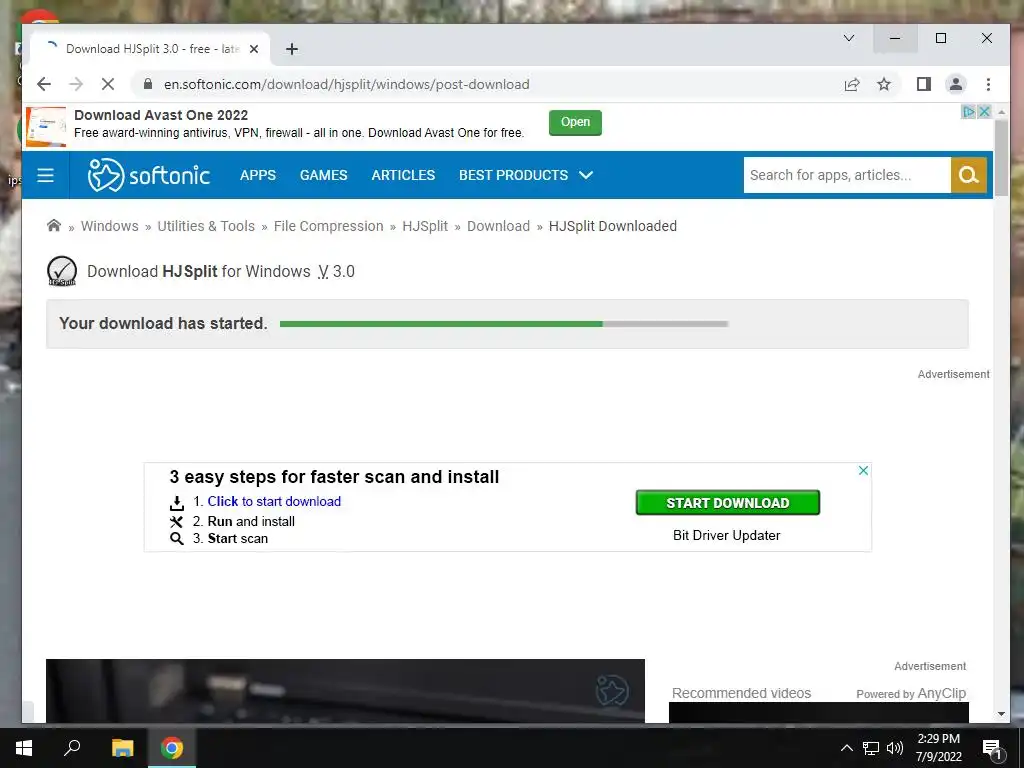Image resolution: width=1024 pixels, height=768 pixels.
Task: Click the Avast One ad thumbnail
Action: 46,126
